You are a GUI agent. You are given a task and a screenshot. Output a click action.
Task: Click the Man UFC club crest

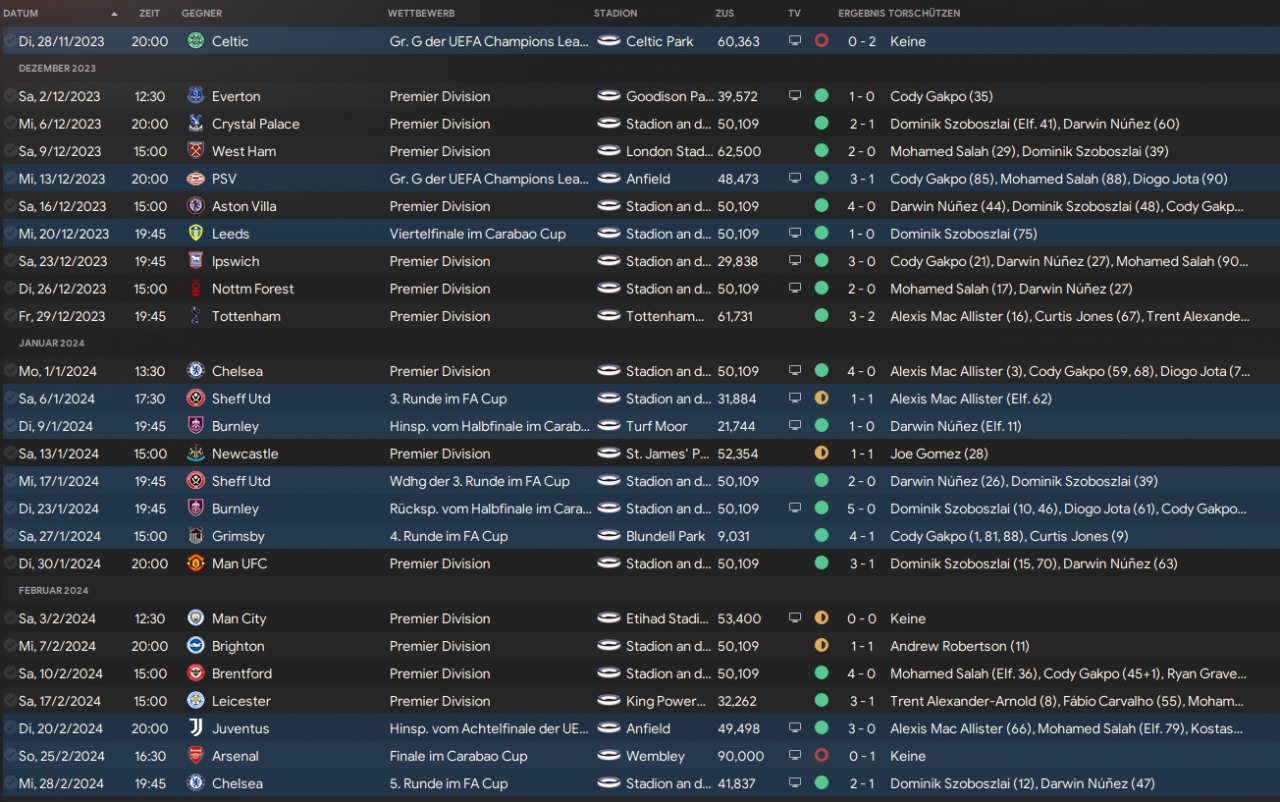pyautogui.click(x=195, y=564)
